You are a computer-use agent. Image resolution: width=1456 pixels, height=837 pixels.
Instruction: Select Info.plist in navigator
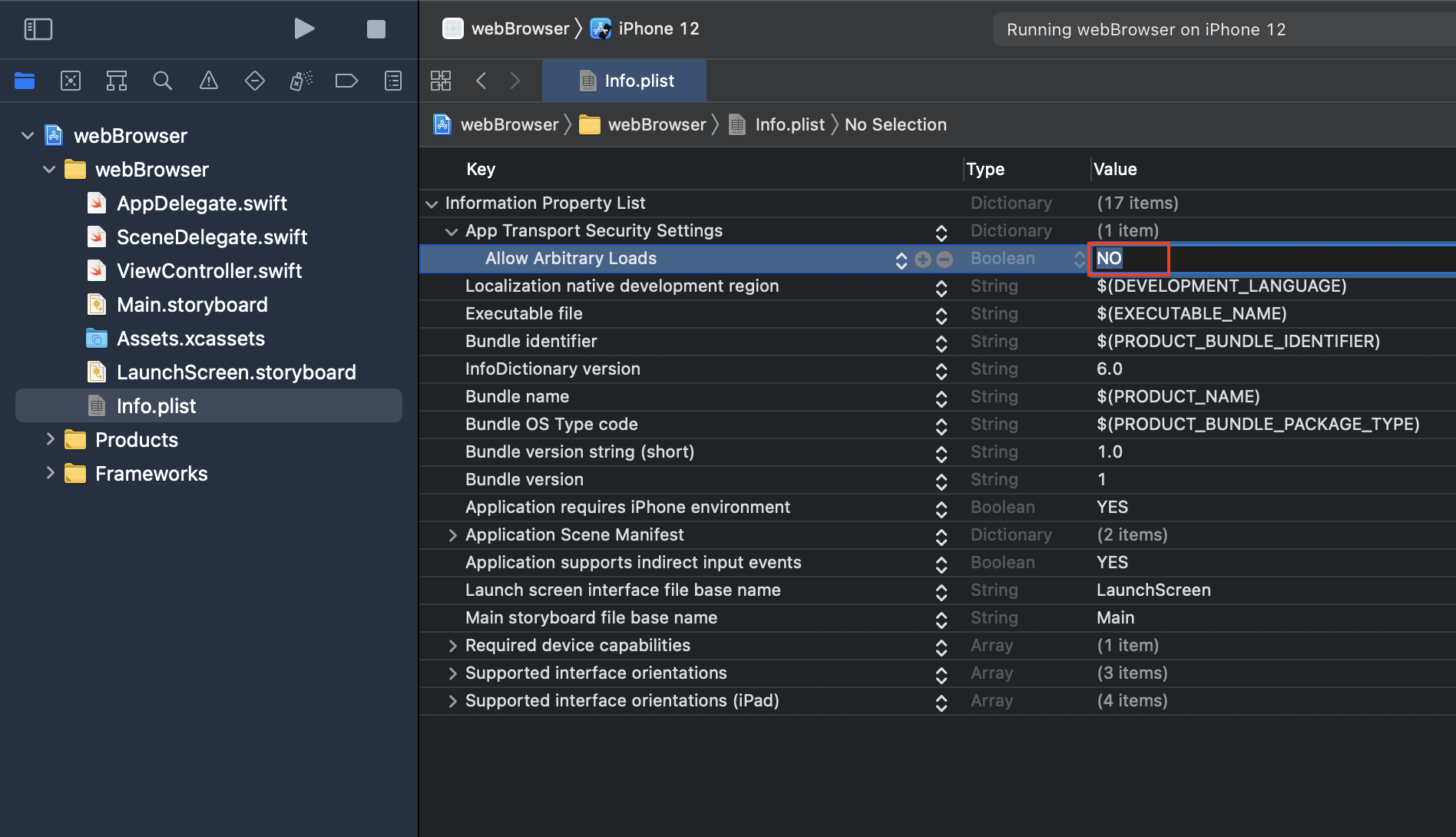click(x=209, y=406)
